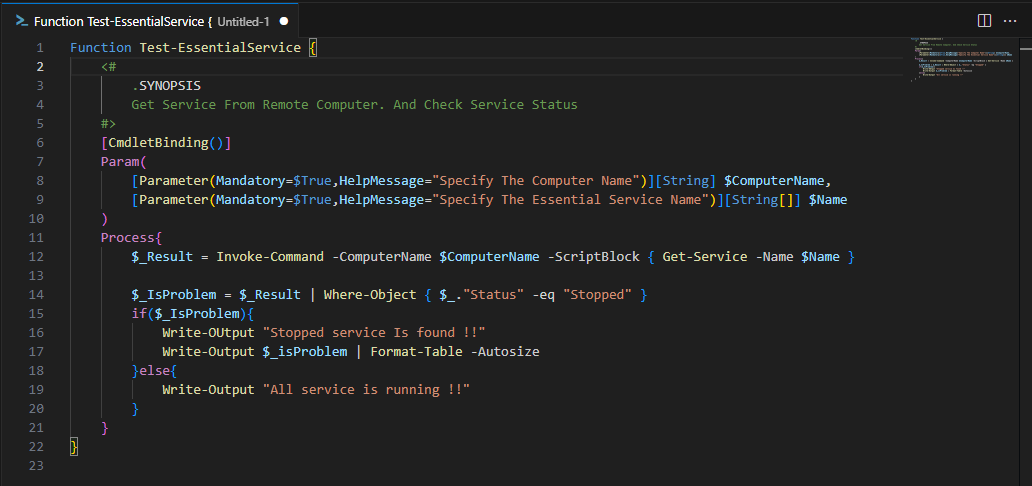1032x486 pixels.
Task: Click $_isProblem on line 17
Action: [x=305, y=352]
